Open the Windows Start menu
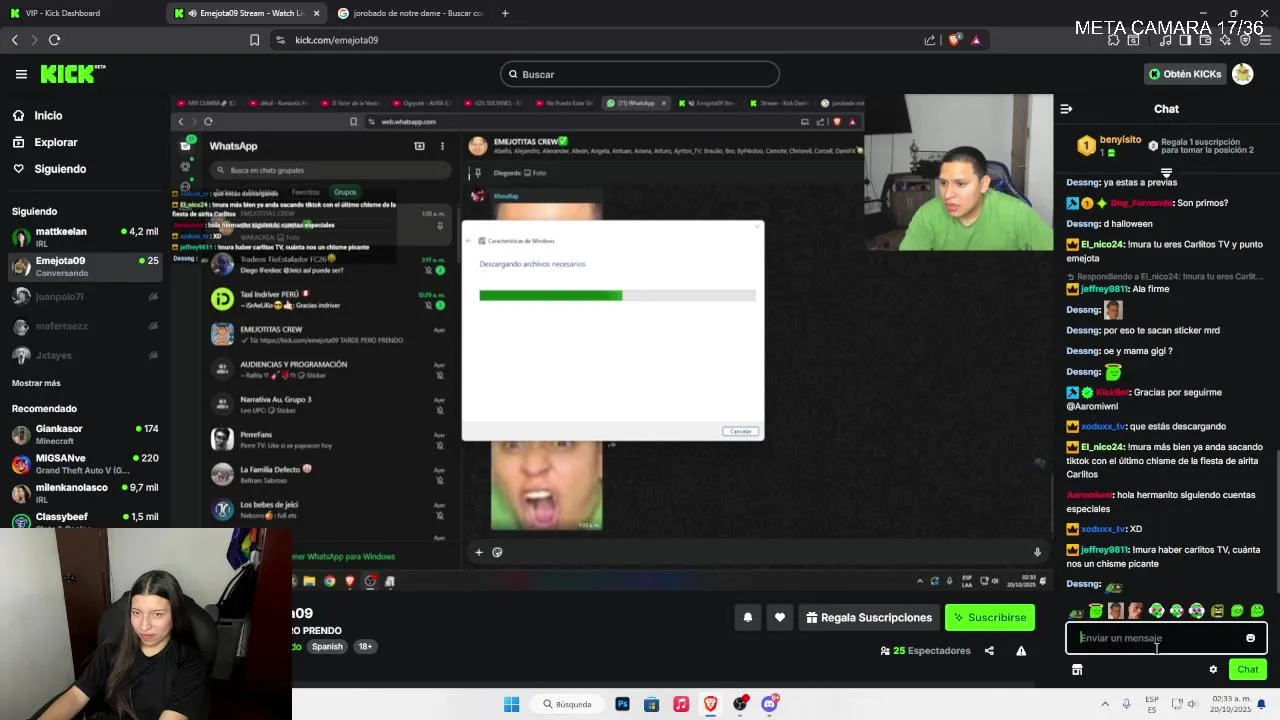 click(511, 704)
